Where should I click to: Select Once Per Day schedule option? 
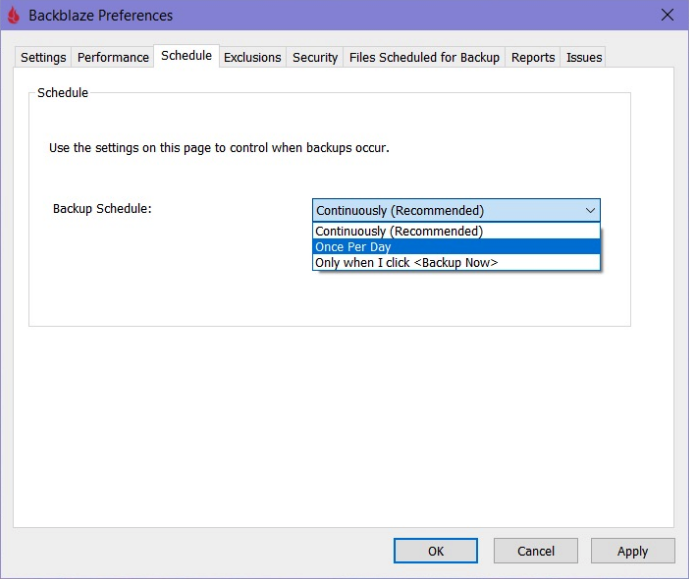pos(456,247)
